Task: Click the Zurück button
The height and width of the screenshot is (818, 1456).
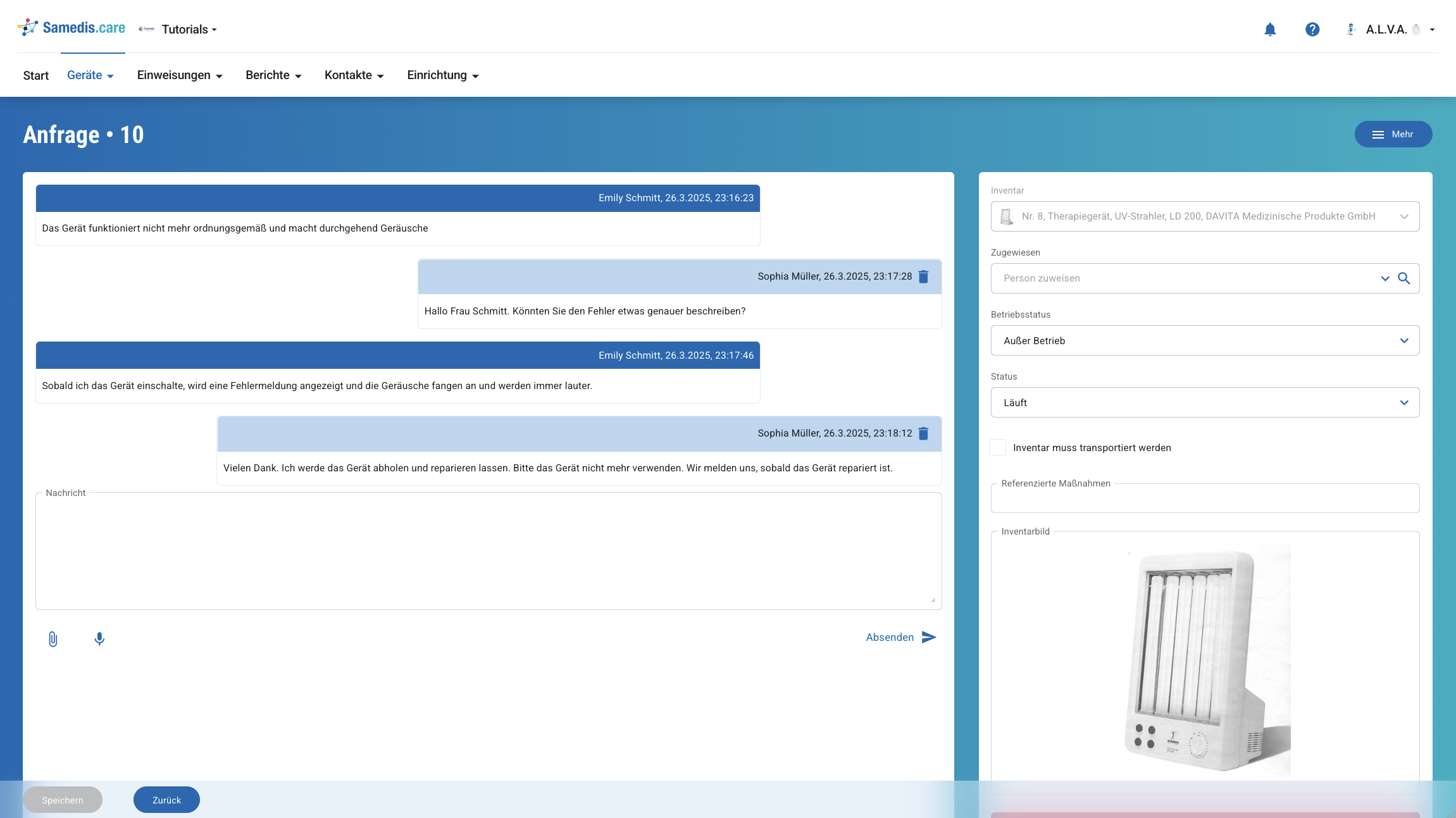Action: 166,800
